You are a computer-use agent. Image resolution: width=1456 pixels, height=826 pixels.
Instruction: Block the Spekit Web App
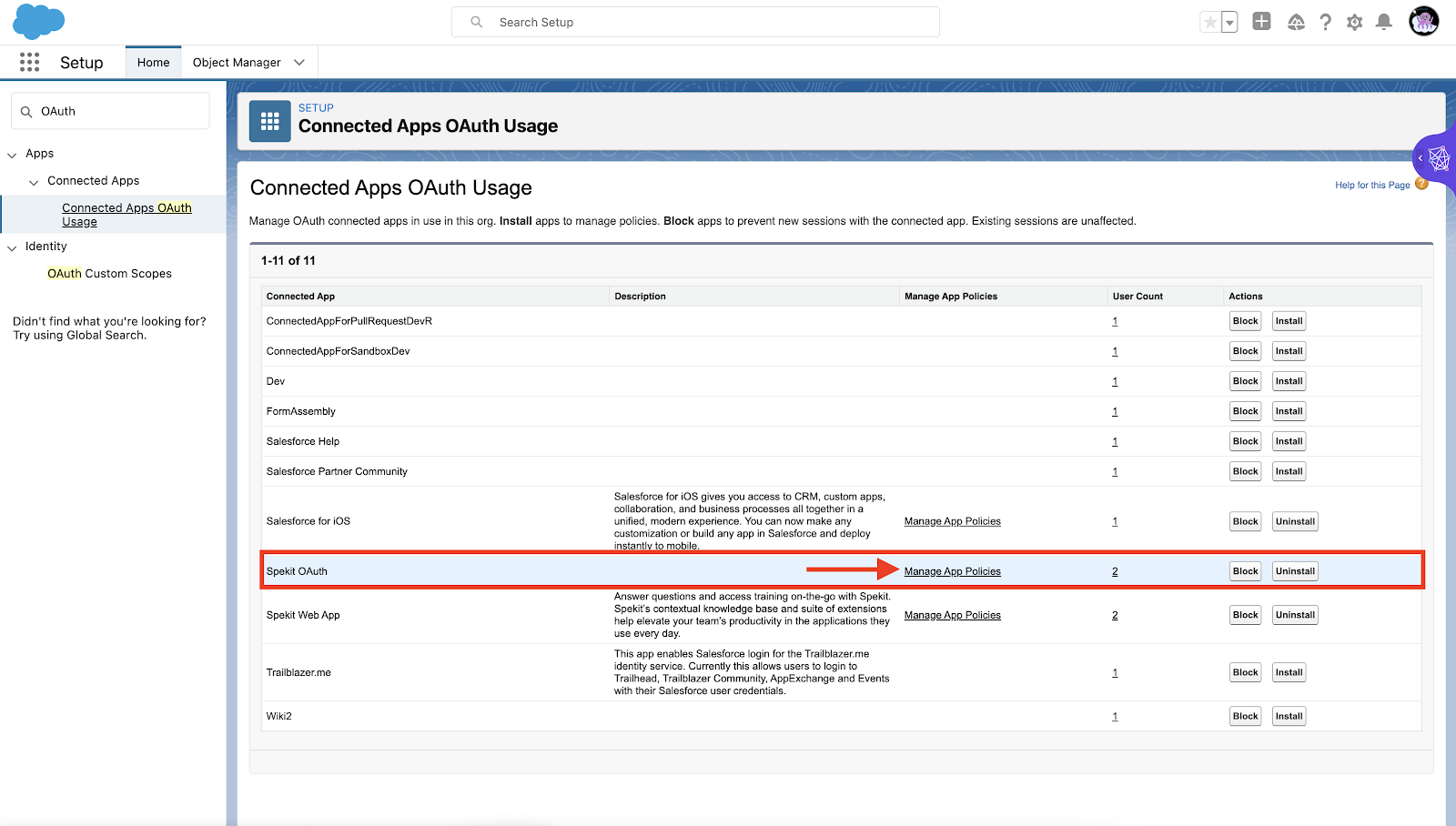click(x=1245, y=615)
